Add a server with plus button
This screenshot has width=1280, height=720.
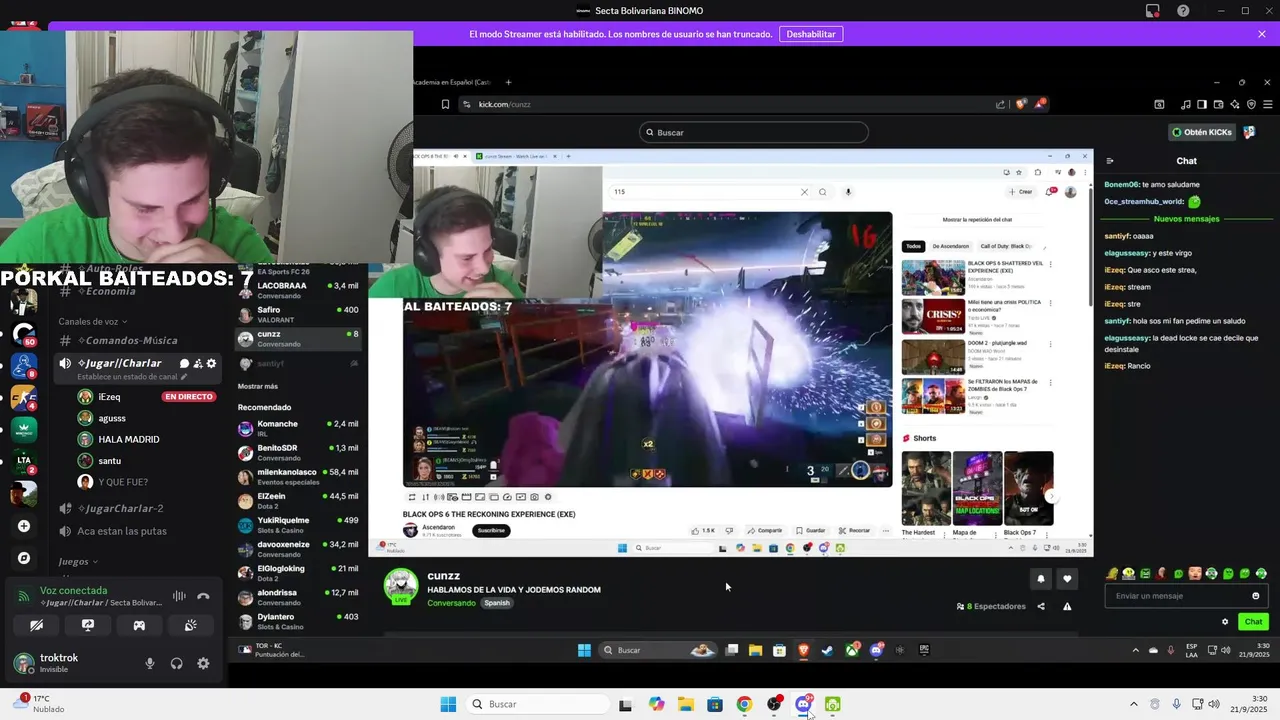24,526
